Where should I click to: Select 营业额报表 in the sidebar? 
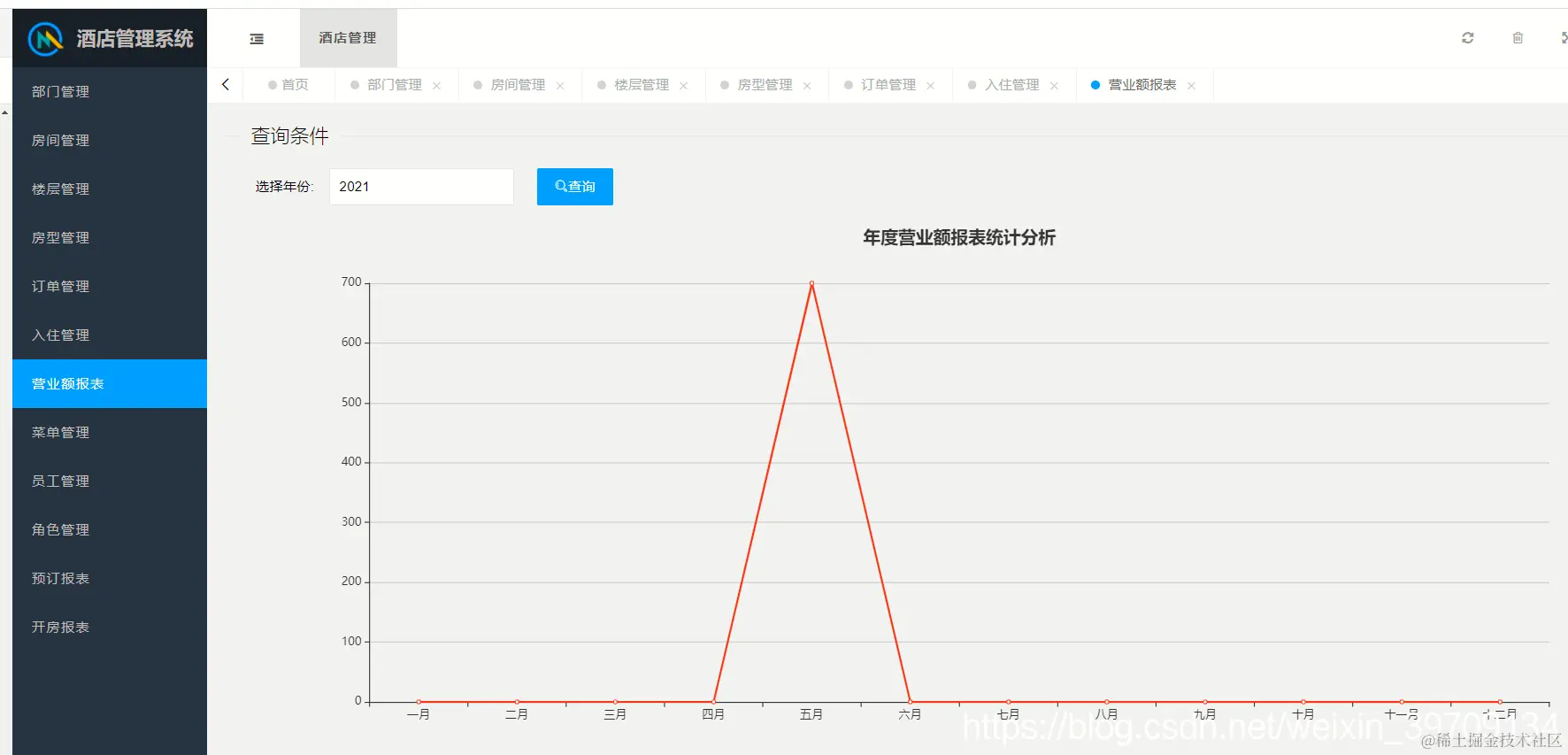tap(110, 383)
